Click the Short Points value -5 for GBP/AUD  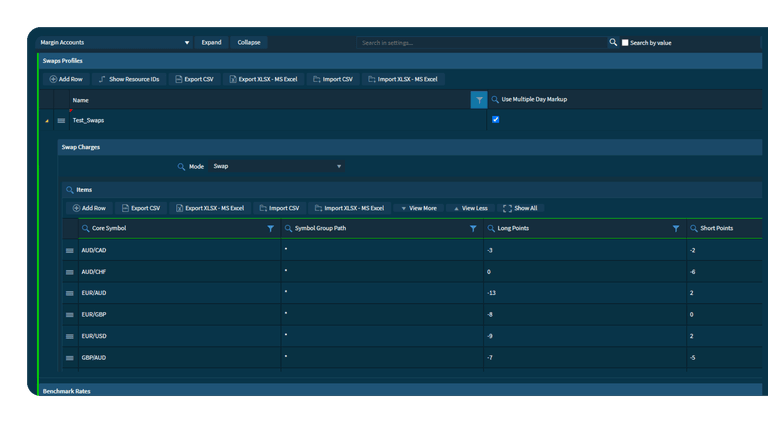pyautogui.click(x=693, y=357)
